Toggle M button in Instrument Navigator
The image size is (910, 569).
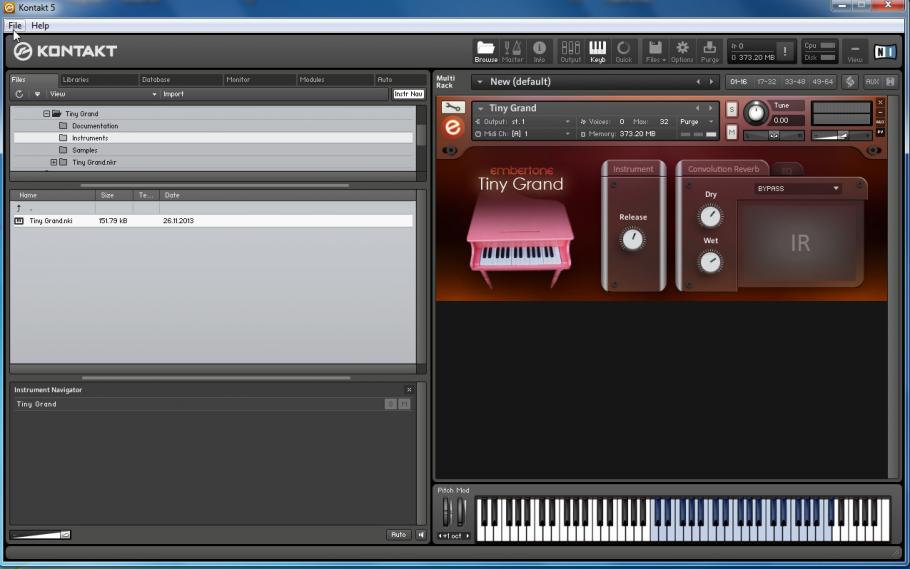(405, 404)
